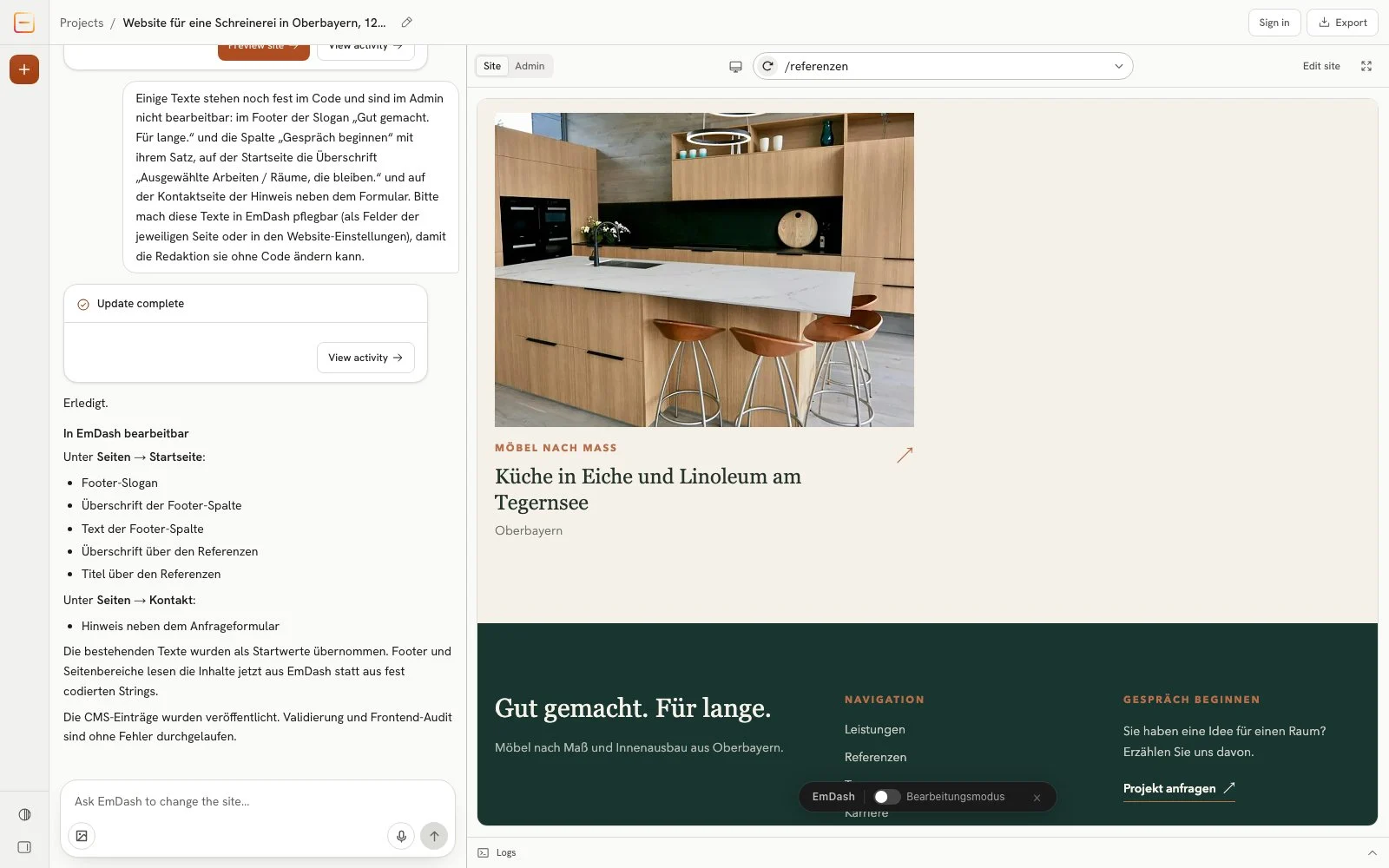Click the Logs label in bottom bar
Image resolution: width=1389 pixels, height=868 pixels.
(506, 852)
